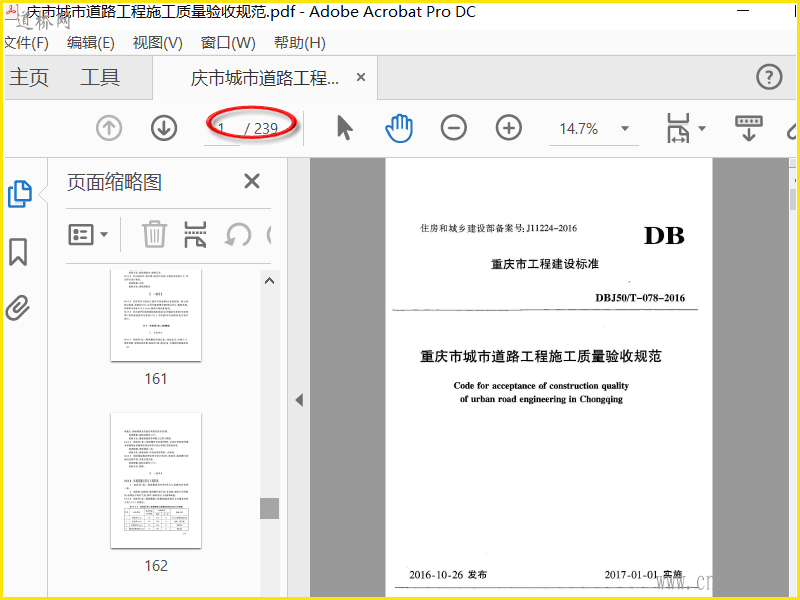Viewport: 800px width, 600px height.
Task: Activate the selection arrow tool
Action: click(345, 128)
